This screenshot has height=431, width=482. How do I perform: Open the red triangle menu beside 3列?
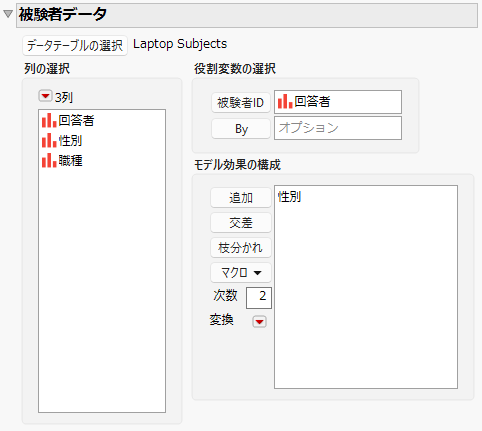(x=45, y=96)
